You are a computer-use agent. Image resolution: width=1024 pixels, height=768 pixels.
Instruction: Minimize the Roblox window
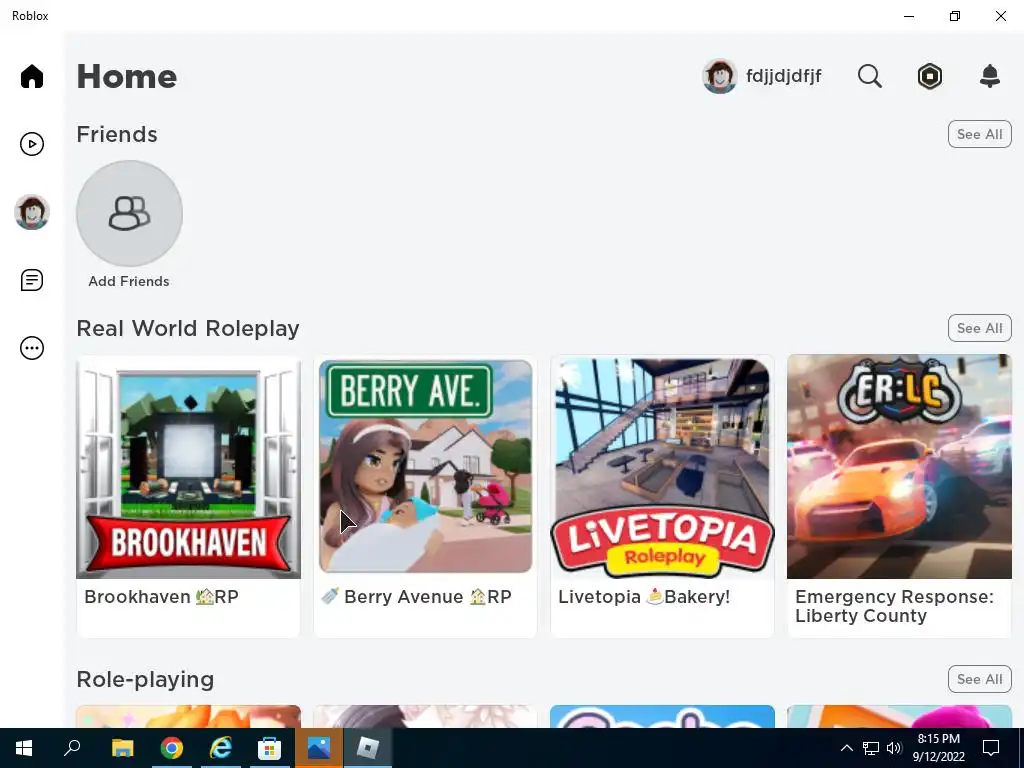click(909, 16)
